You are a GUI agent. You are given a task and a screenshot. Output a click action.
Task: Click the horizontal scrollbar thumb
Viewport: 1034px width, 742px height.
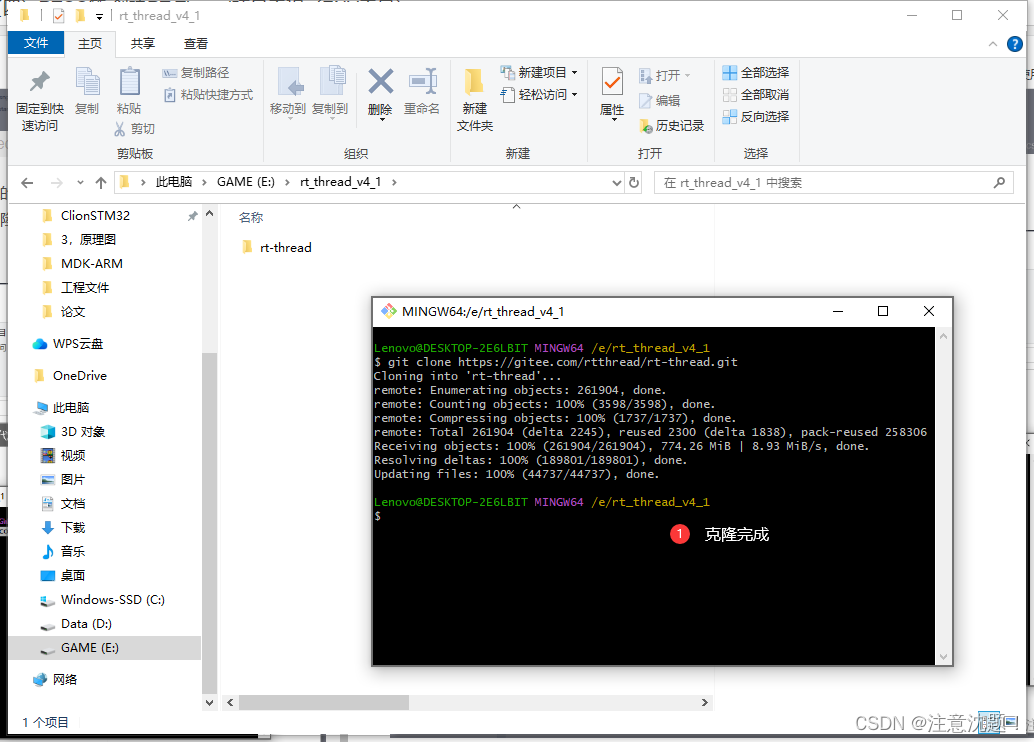pyautogui.click(x=324, y=702)
